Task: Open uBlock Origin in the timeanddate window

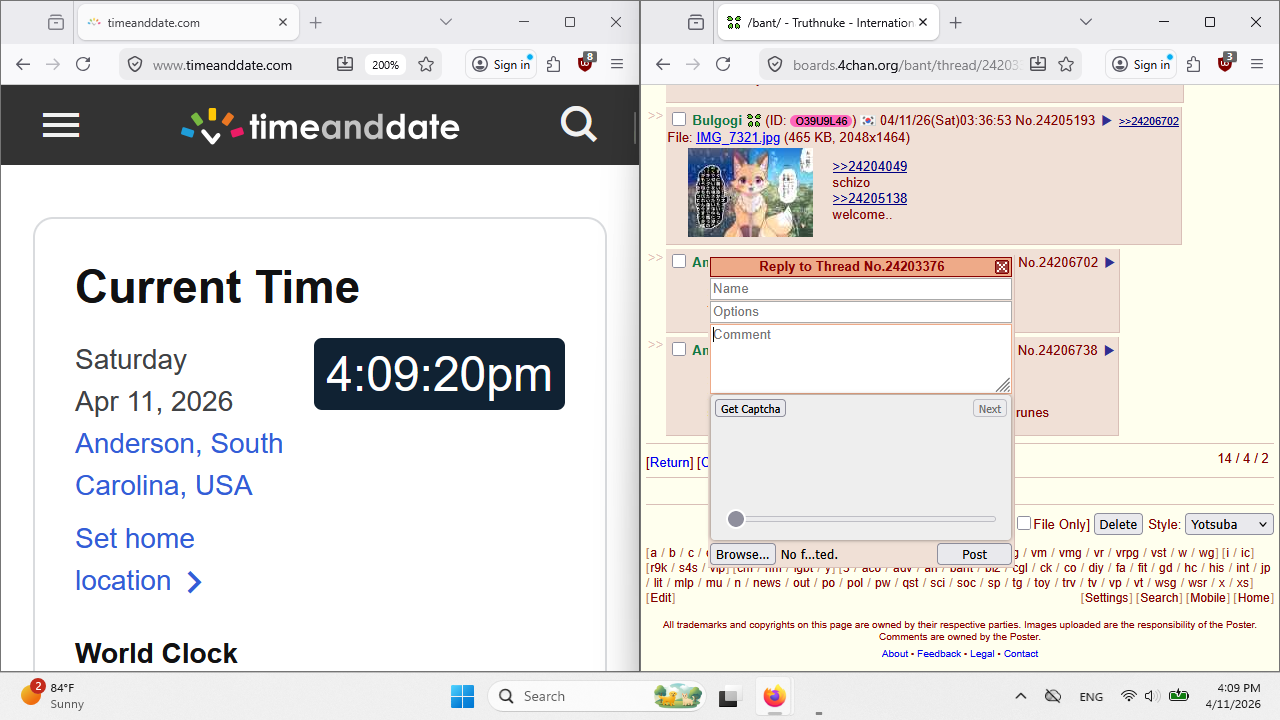Action: tap(586, 64)
